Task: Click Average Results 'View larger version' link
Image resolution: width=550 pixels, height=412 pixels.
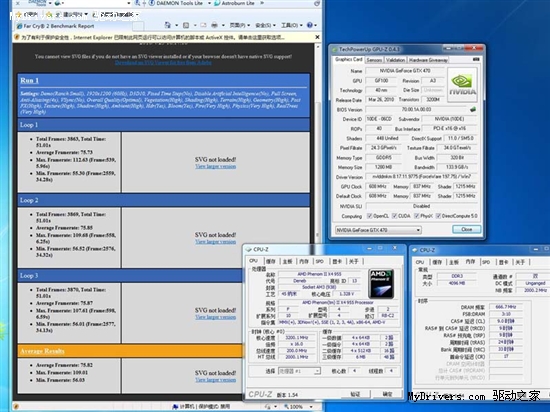Action: coord(215,380)
